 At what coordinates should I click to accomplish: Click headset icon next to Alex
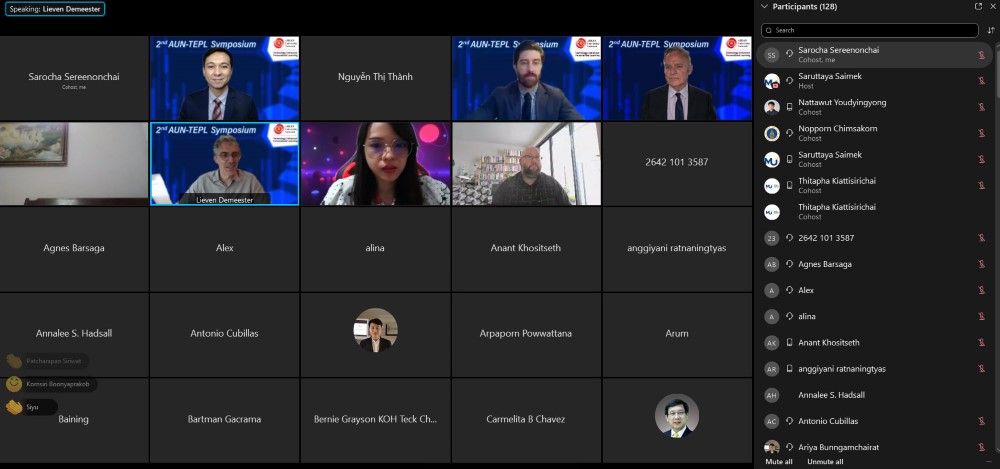[790, 290]
